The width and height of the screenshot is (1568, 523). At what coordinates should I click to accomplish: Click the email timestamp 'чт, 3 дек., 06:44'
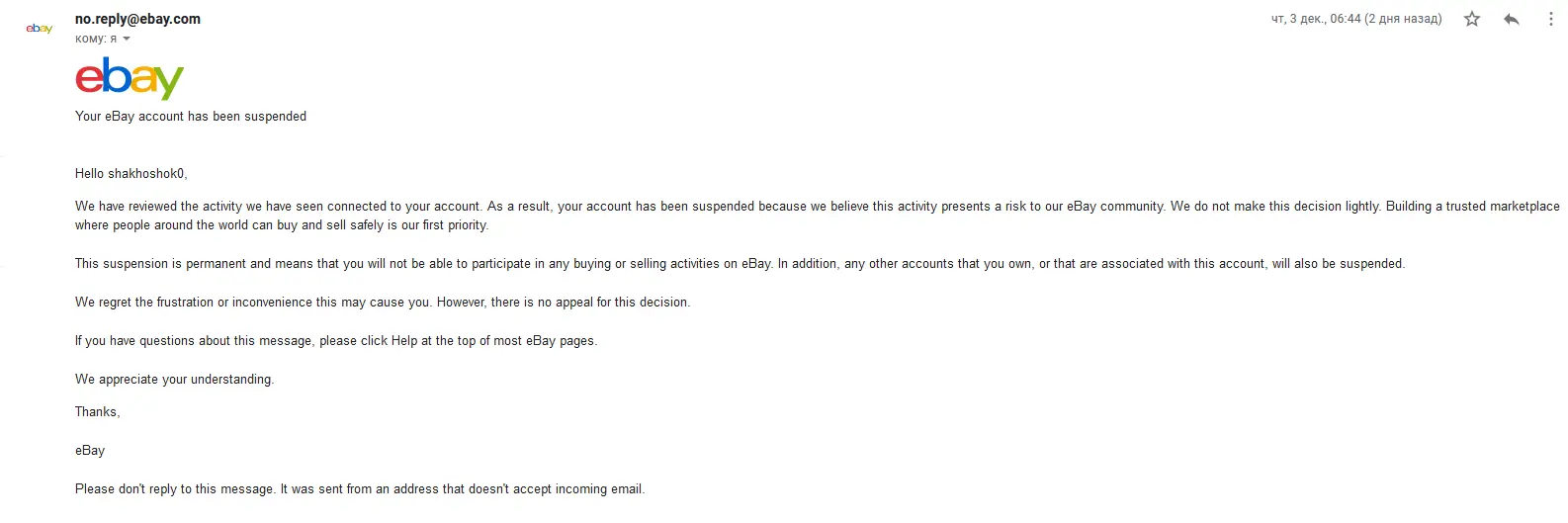click(1316, 19)
